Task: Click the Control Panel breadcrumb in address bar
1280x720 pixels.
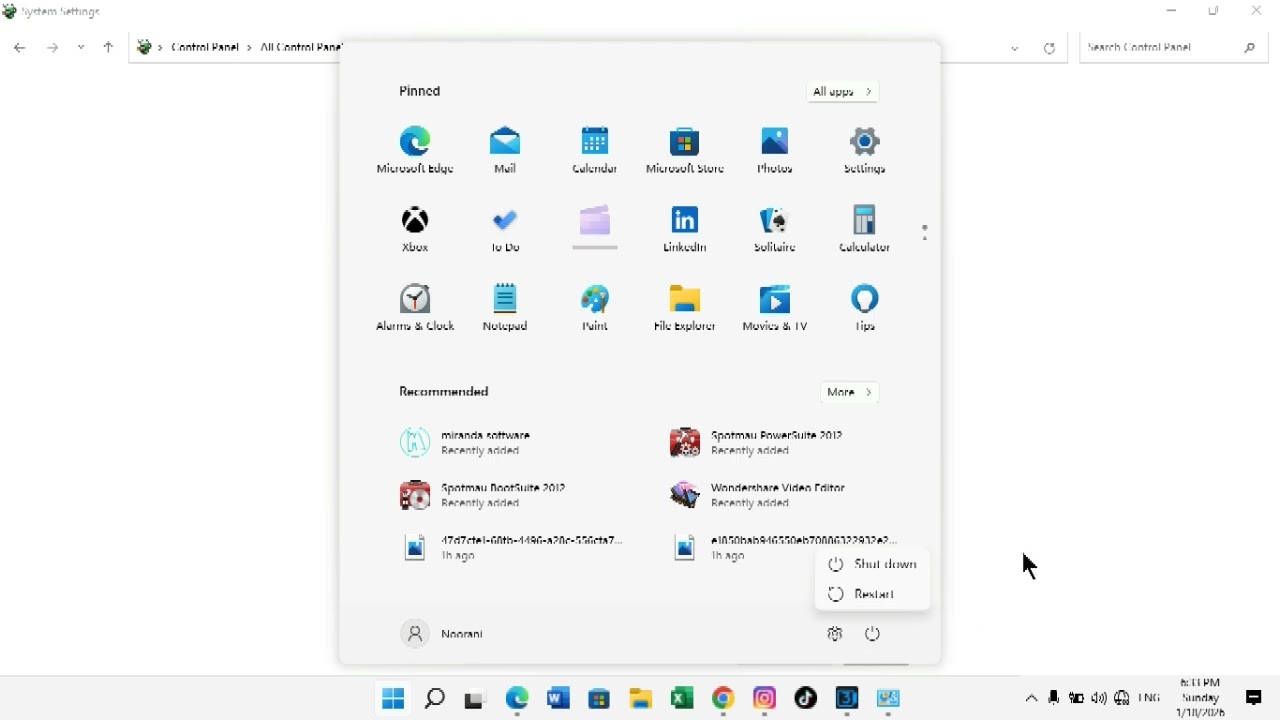Action: 205,47
